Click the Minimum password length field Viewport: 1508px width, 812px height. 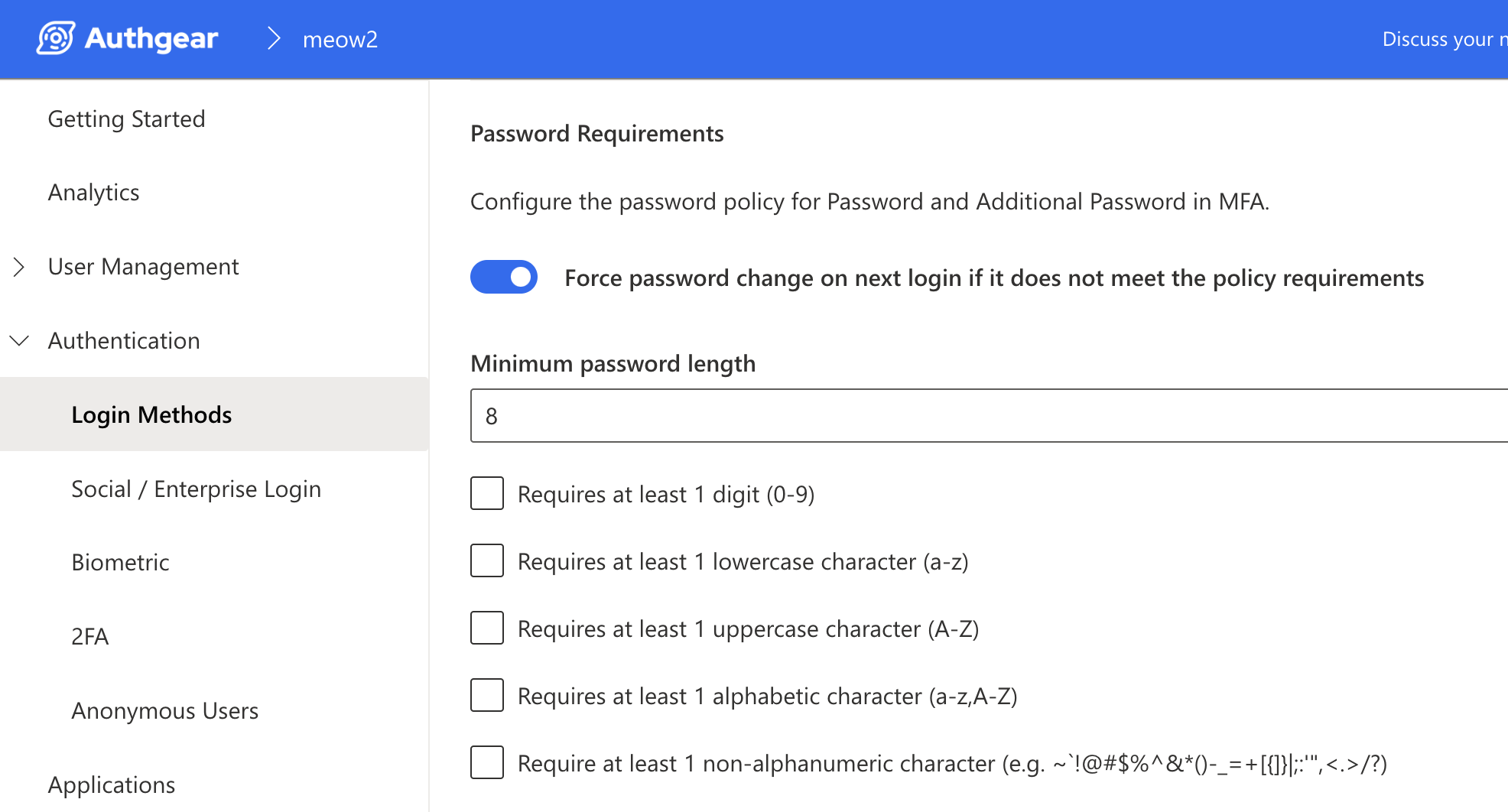(x=986, y=416)
